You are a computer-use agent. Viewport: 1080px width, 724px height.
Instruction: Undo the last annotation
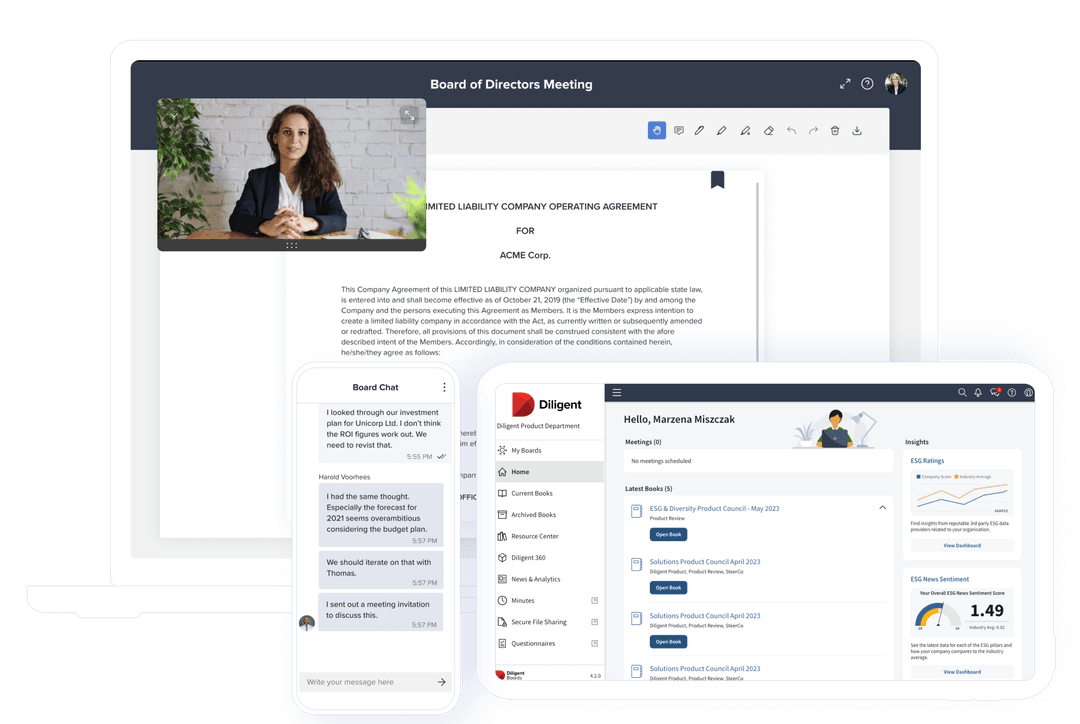(790, 130)
